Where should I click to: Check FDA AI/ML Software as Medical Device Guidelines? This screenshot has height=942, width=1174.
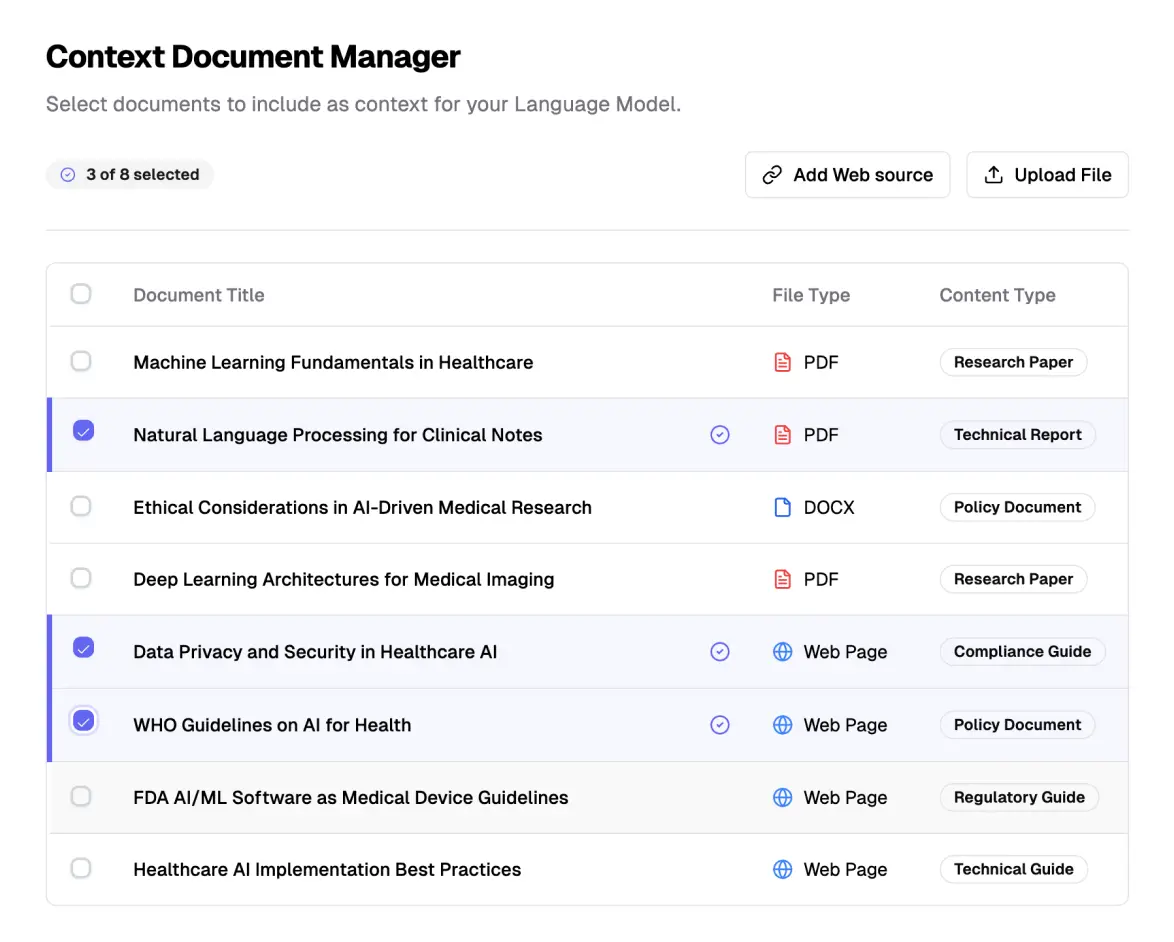[x=81, y=796]
